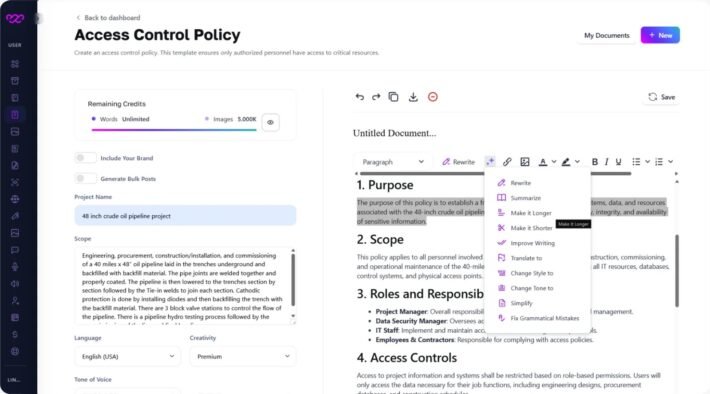Open the microphone icon in the sidebar
Image resolution: width=710 pixels, height=394 pixels.
(15, 267)
